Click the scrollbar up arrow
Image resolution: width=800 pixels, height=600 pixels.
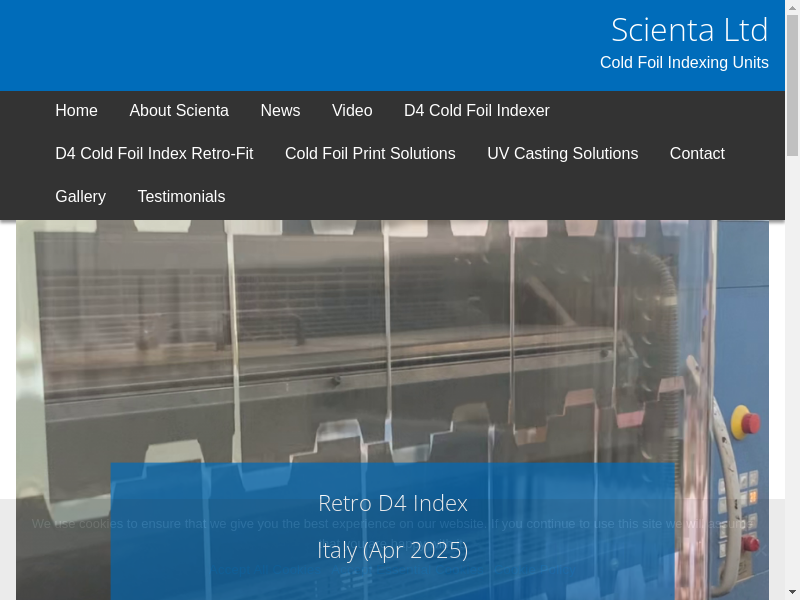[792, 8]
